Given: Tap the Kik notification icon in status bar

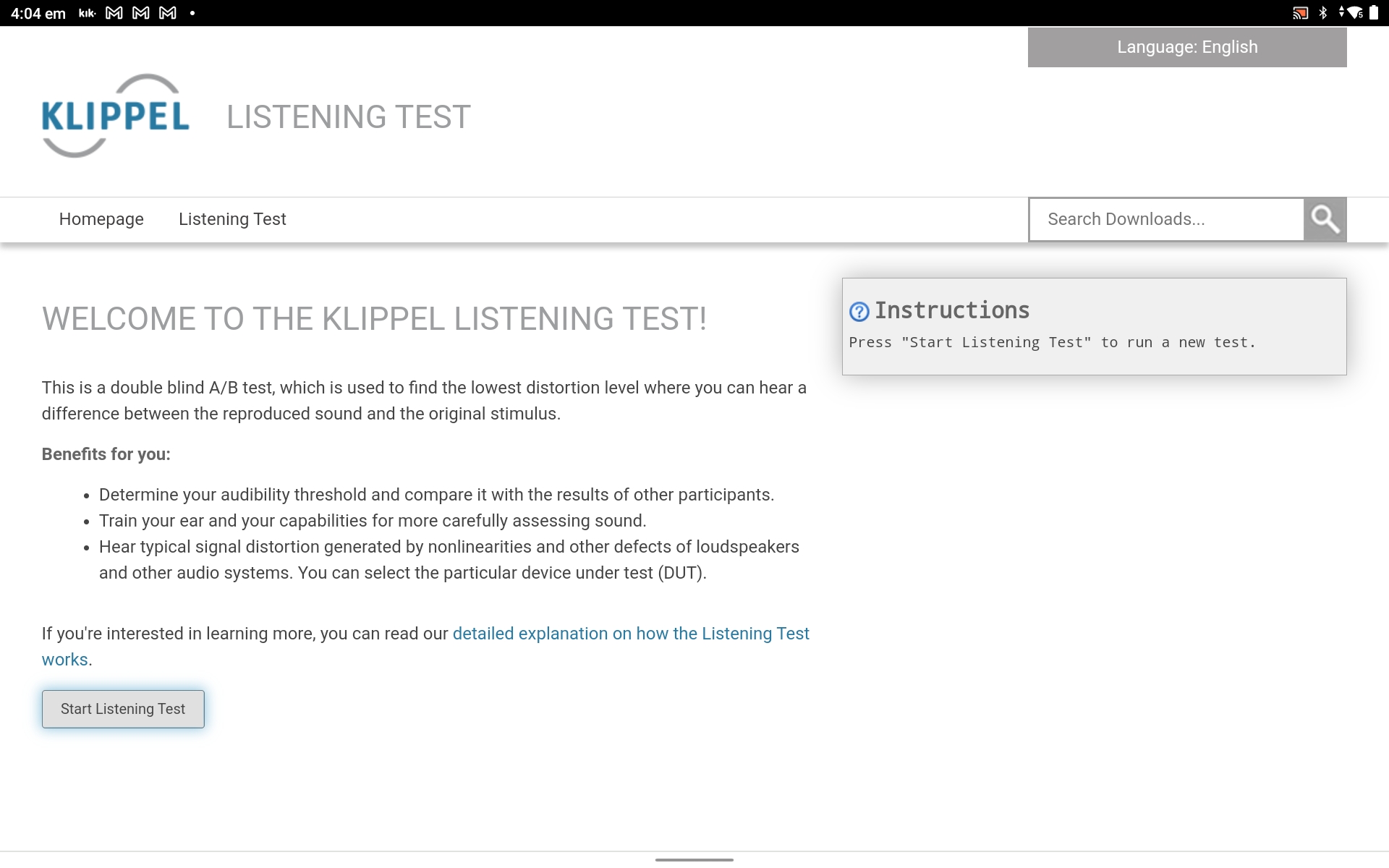Looking at the screenshot, I should pos(87,13).
